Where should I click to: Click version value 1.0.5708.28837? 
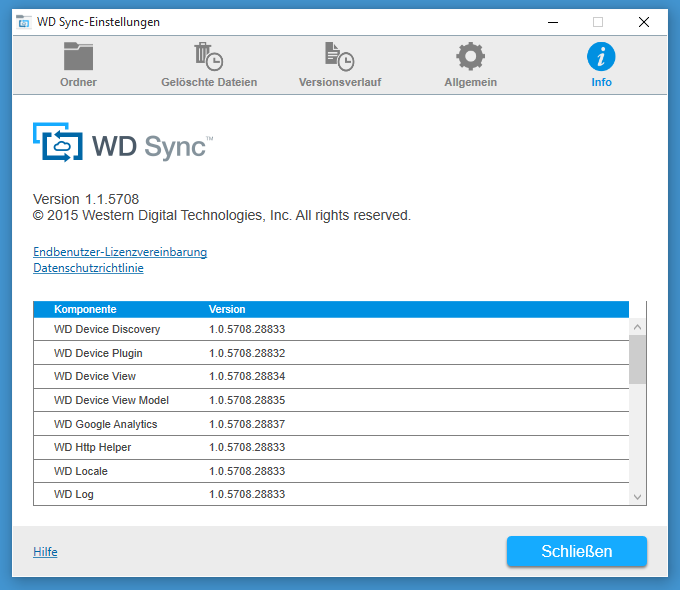click(x=247, y=424)
